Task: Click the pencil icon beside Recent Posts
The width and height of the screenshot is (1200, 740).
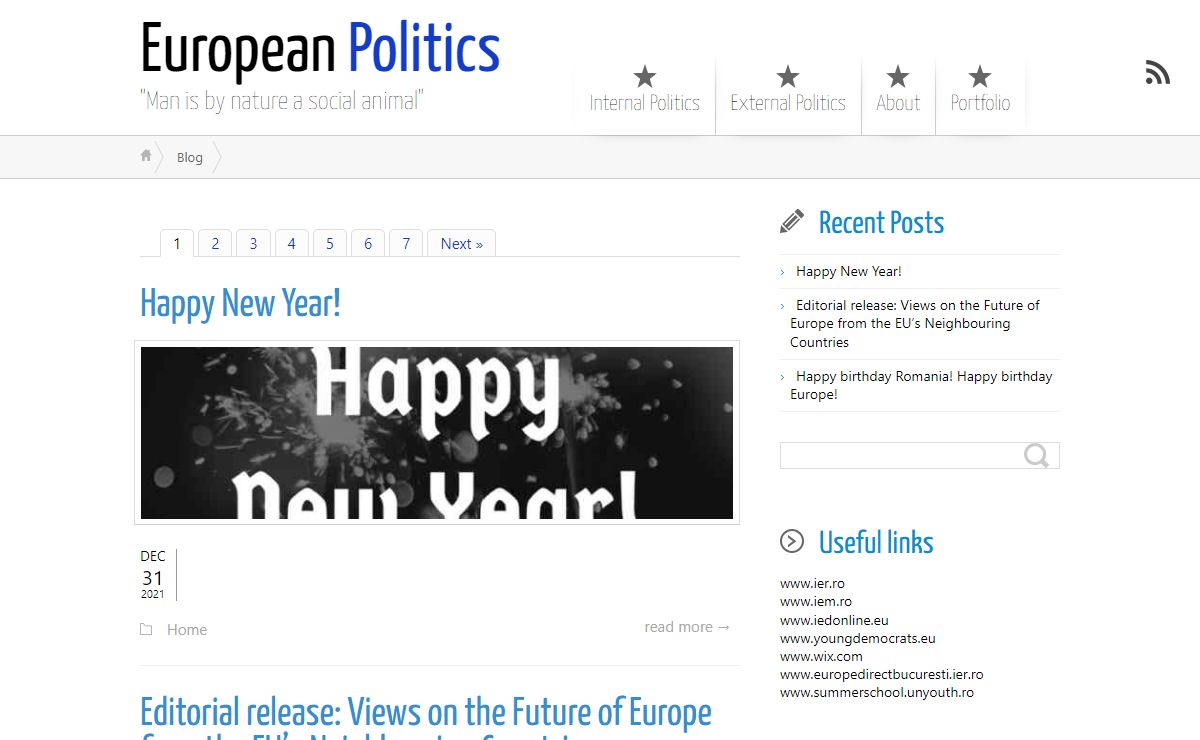Action: (792, 222)
